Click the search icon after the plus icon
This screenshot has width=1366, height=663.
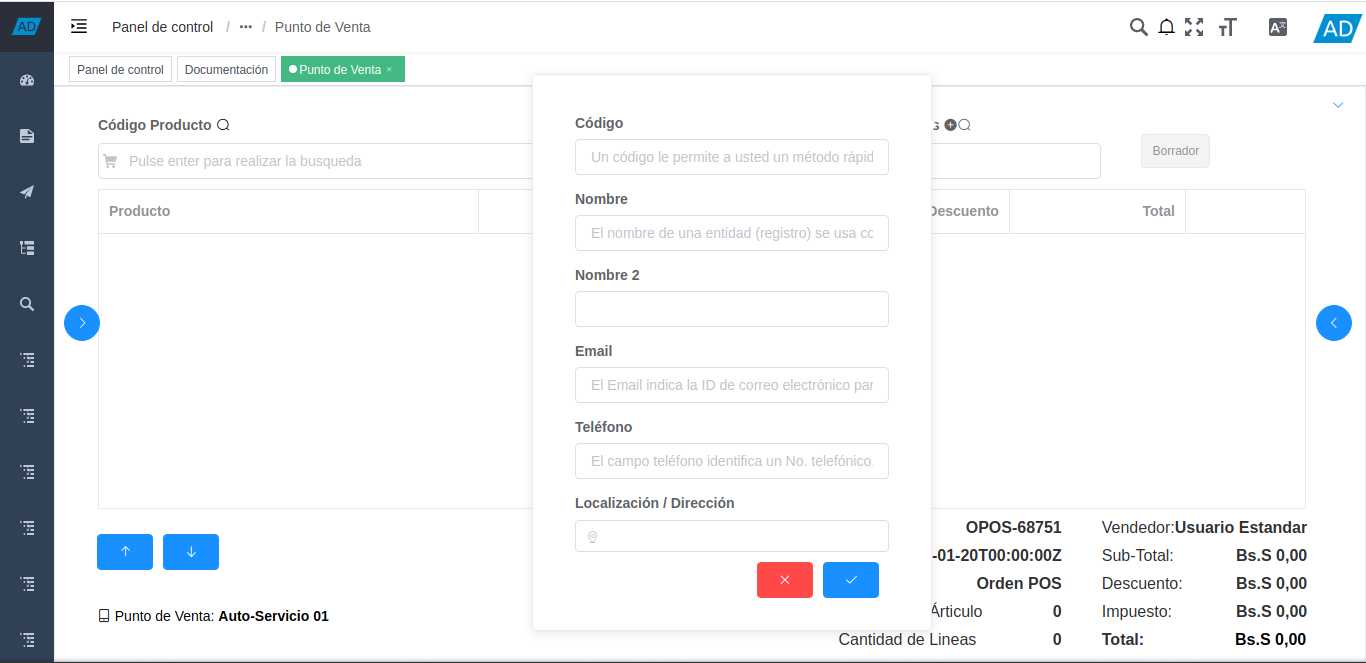click(x=965, y=125)
